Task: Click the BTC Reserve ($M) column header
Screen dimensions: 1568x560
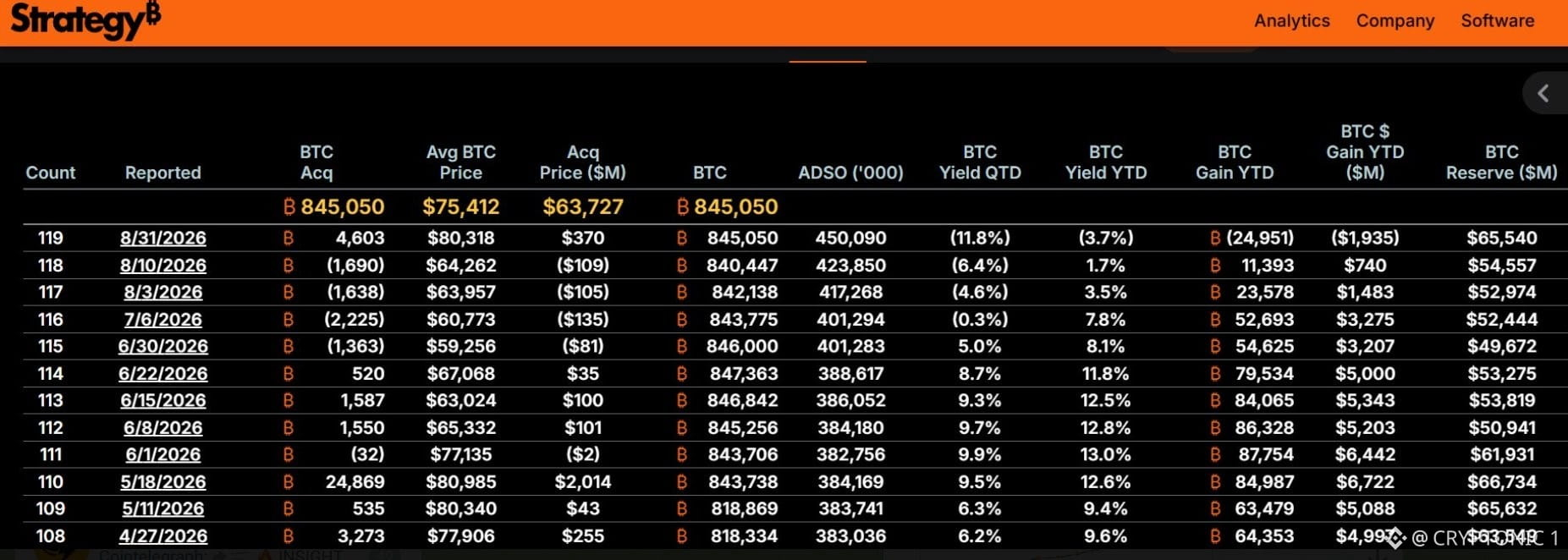Action: [1502, 162]
